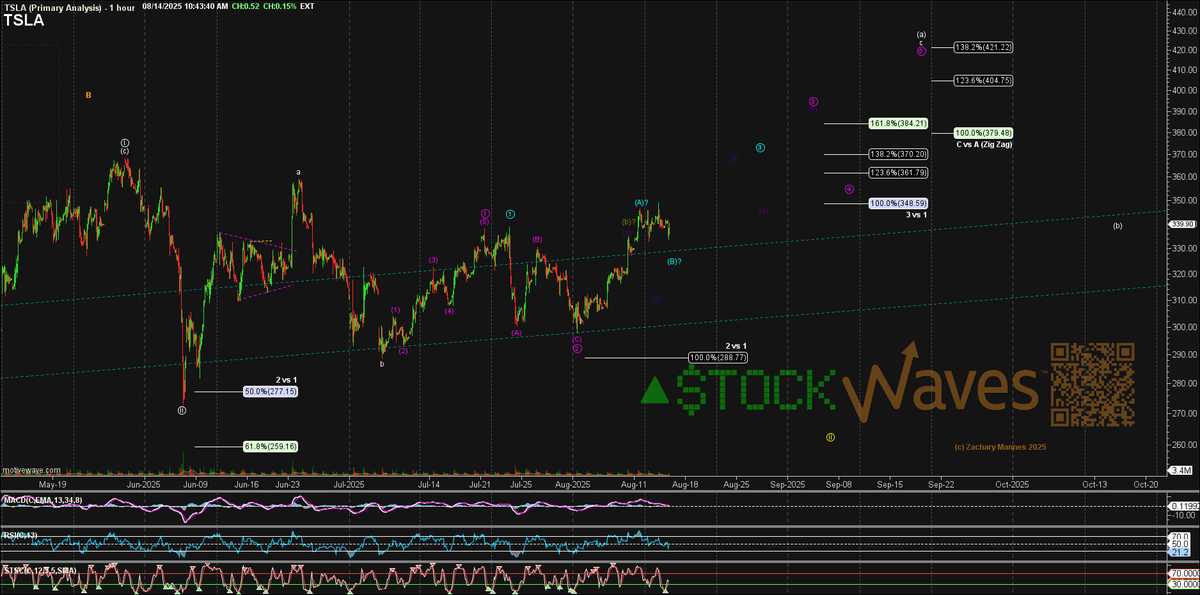
Task: Click the lowercase 'a' wave label near Jun-23
Action: coord(298,172)
